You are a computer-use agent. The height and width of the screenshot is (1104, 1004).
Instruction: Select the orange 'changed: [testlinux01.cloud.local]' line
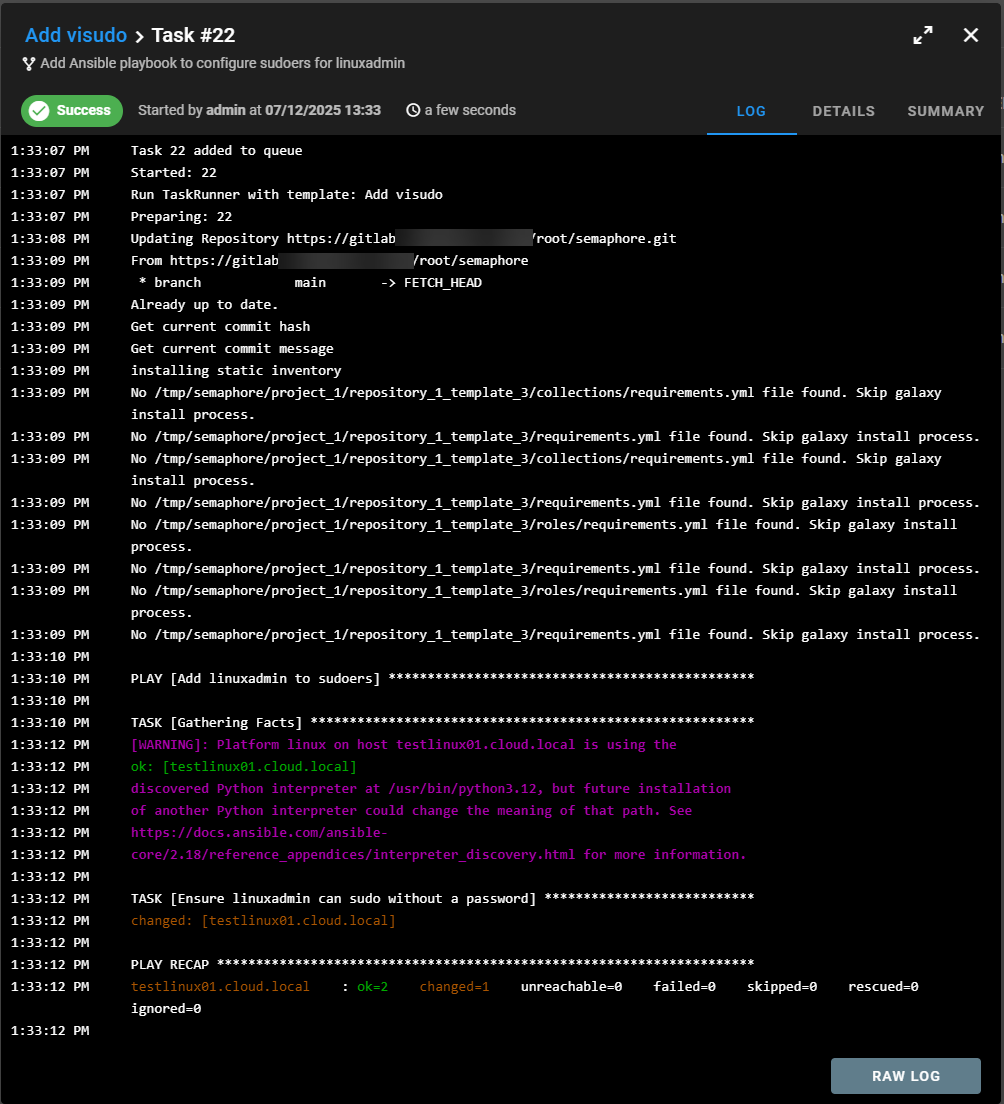[263, 920]
